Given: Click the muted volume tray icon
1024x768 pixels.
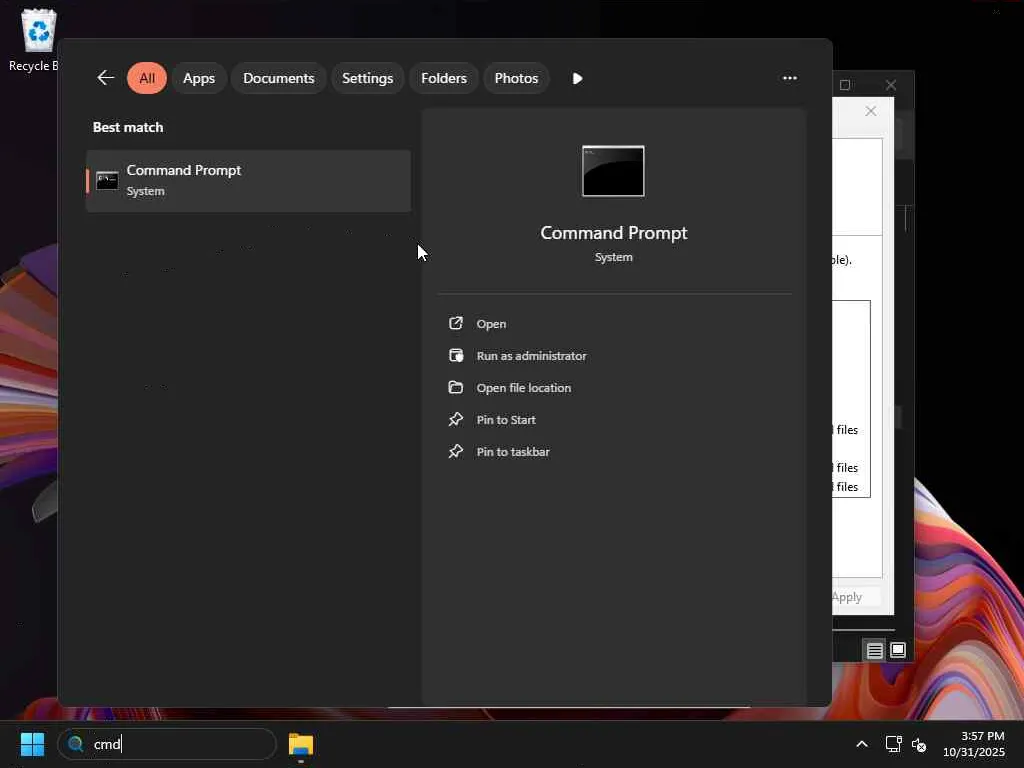Looking at the screenshot, I should click(x=919, y=744).
